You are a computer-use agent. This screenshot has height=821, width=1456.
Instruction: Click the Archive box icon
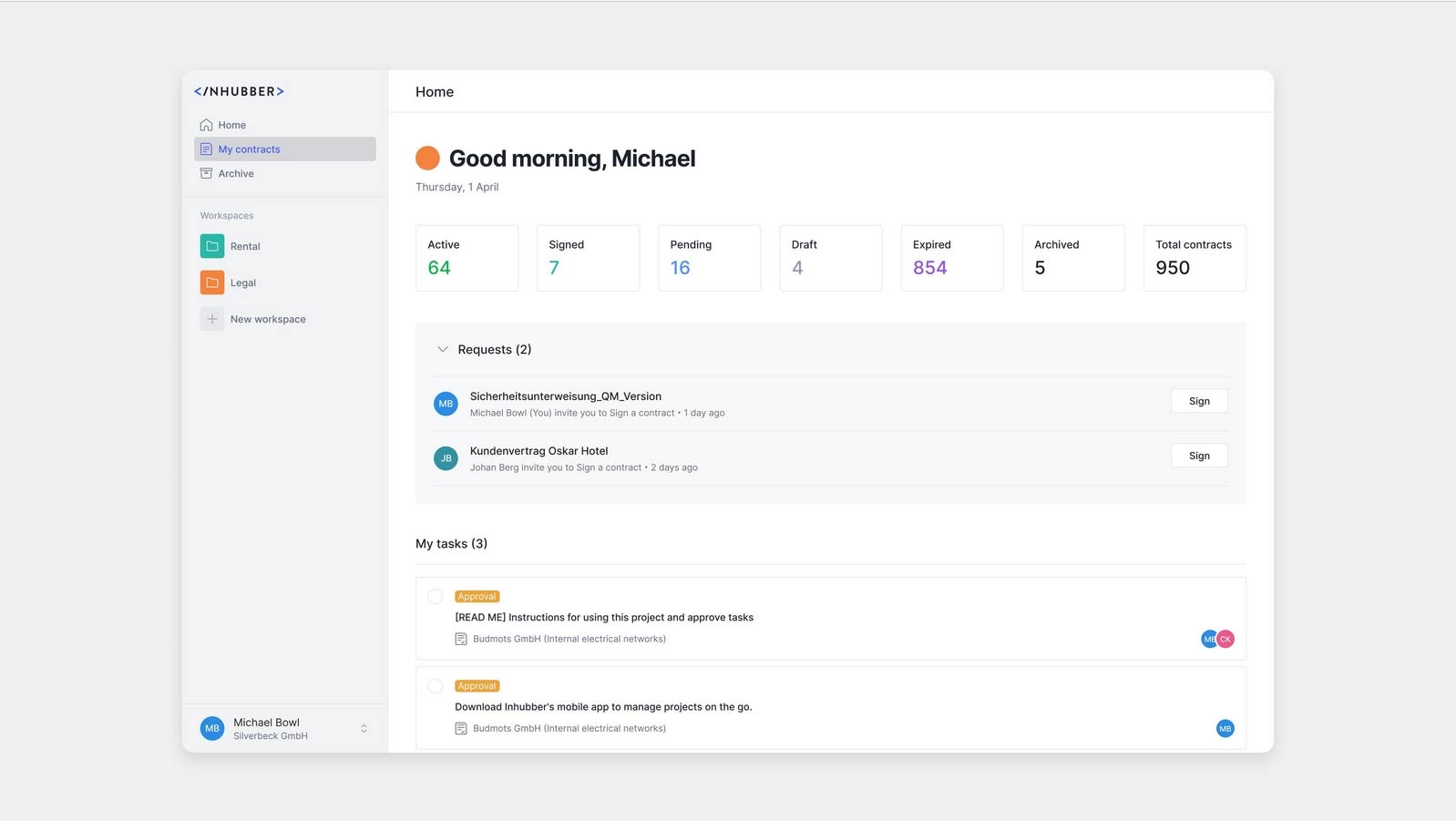click(x=206, y=173)
